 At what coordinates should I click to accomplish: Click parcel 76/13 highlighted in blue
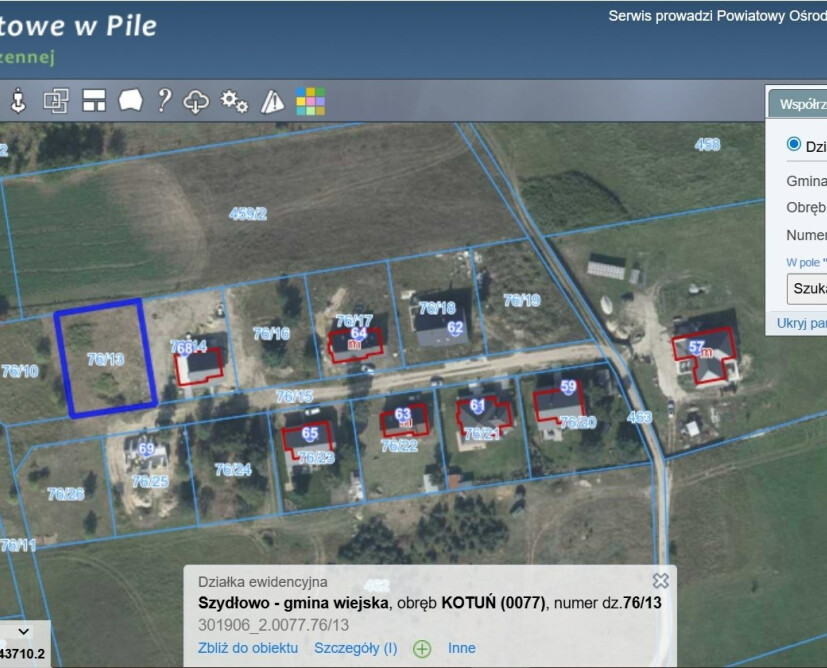(x=105, y=360)
